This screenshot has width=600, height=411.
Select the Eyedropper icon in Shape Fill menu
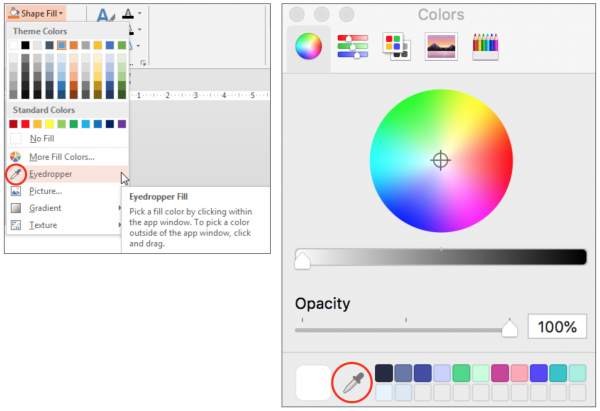16,175
